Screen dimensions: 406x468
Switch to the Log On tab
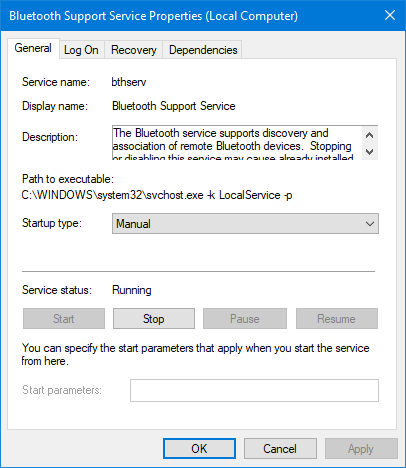(x=81, y=50)
